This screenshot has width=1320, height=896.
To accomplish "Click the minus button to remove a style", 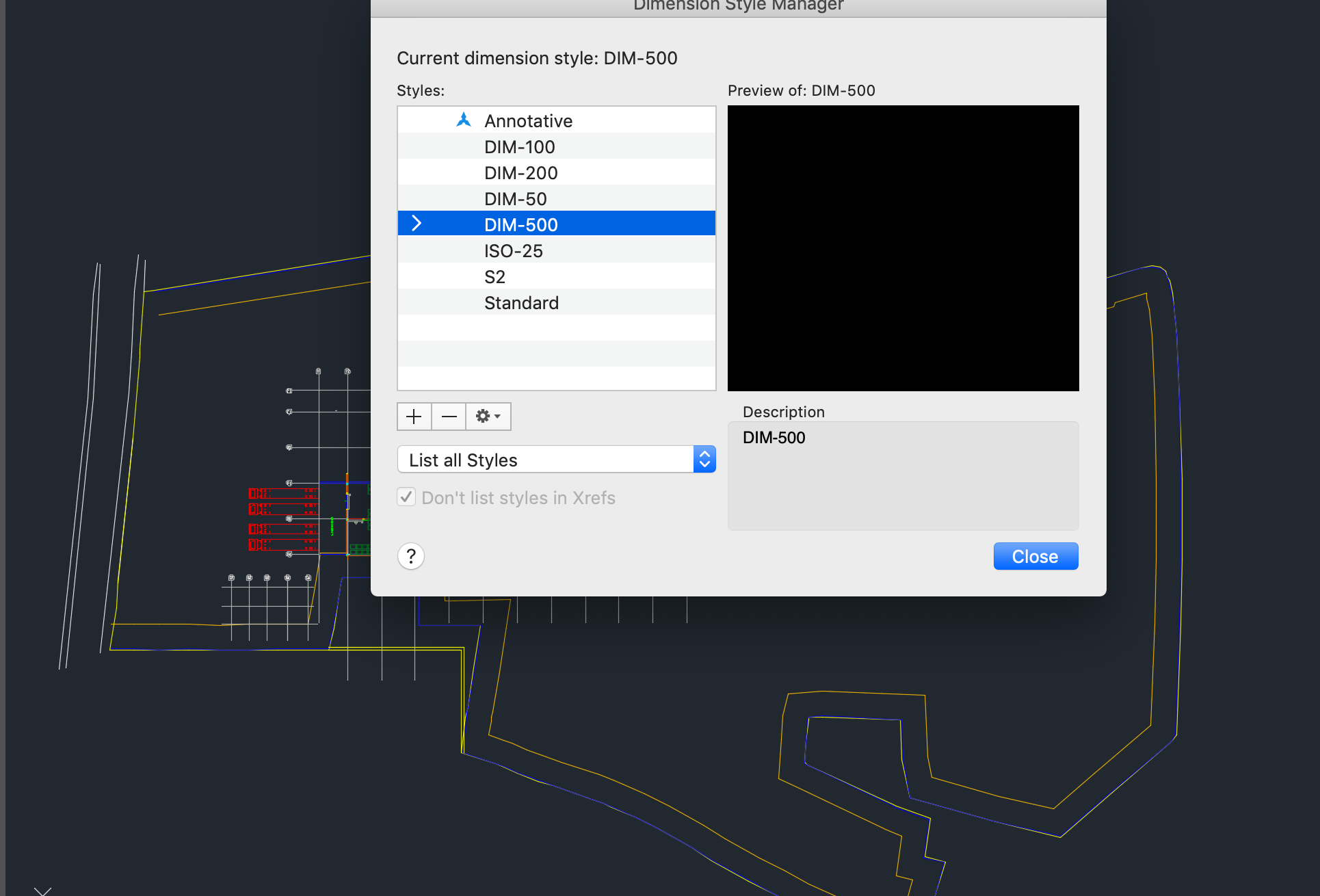I will coord(449,417).
